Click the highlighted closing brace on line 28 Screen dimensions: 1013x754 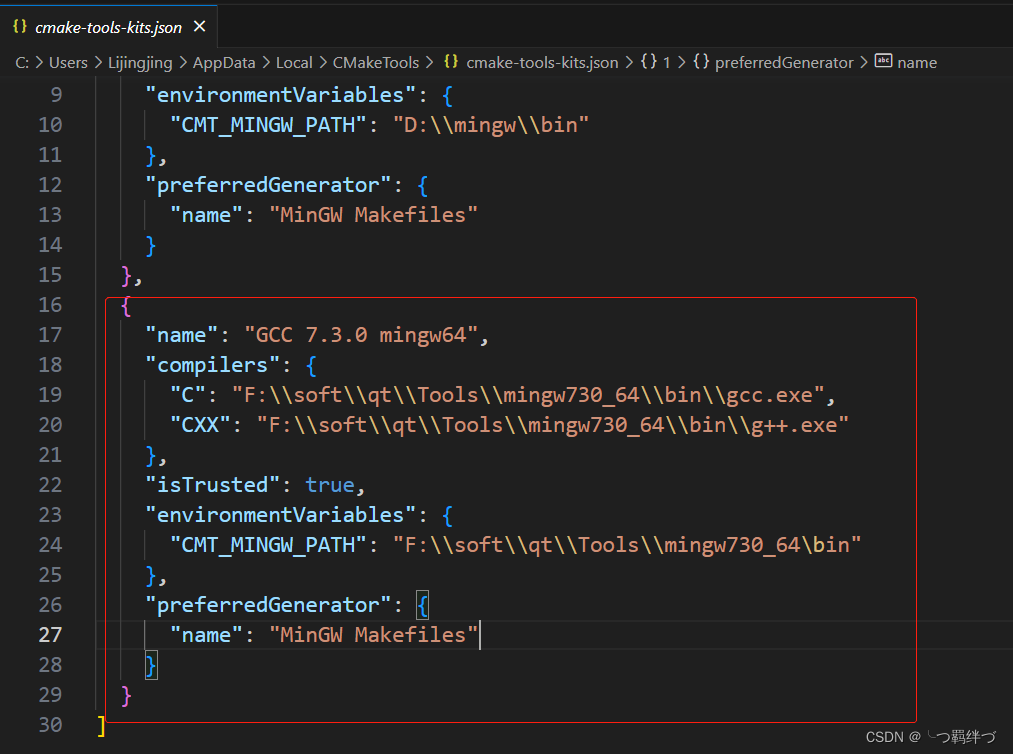151,665
